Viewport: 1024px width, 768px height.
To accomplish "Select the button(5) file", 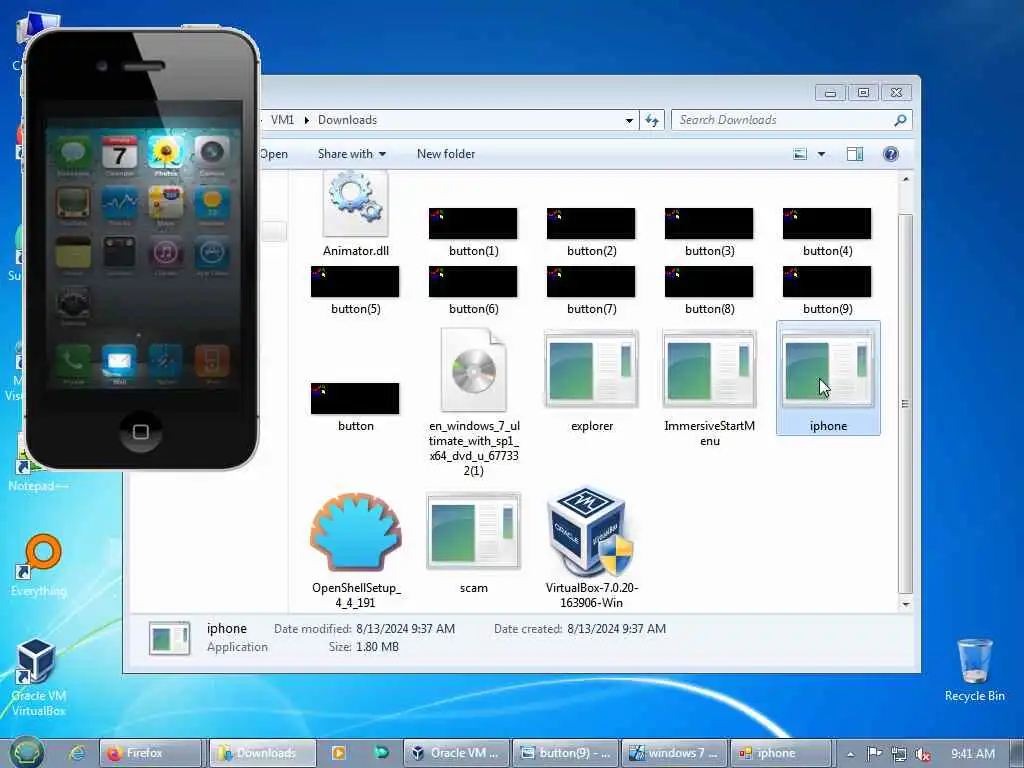I will pyautogui.click(x=355, y=289).
